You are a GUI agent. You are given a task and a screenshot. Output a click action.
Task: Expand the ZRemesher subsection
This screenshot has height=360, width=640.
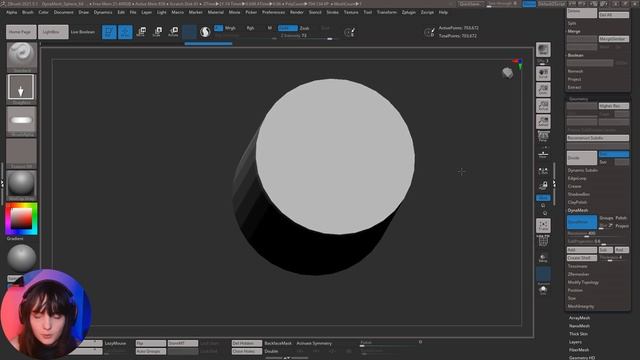pyautogui.click(x=578, y=274)
